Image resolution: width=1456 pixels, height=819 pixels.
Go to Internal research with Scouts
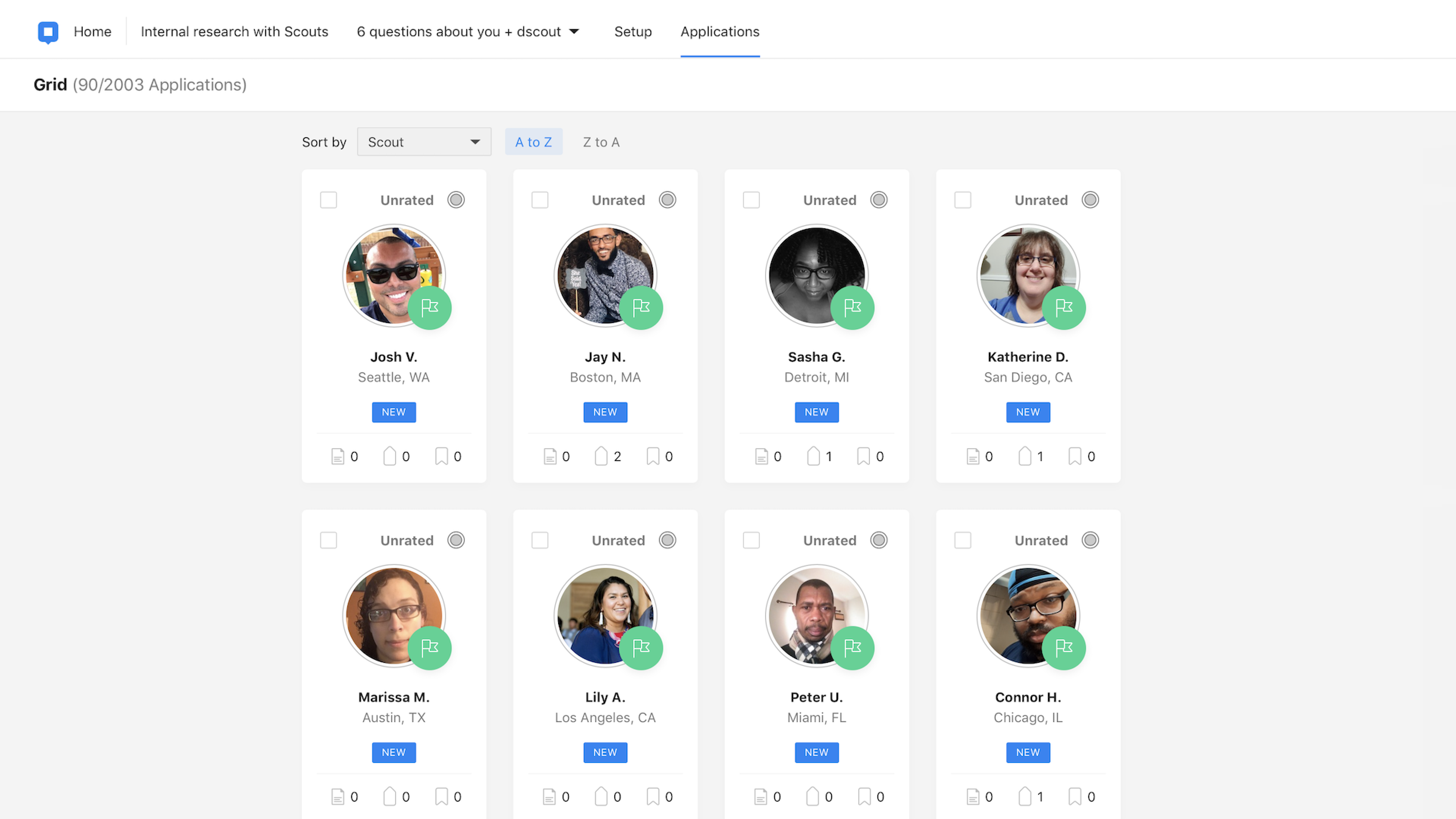coord(234,31)
